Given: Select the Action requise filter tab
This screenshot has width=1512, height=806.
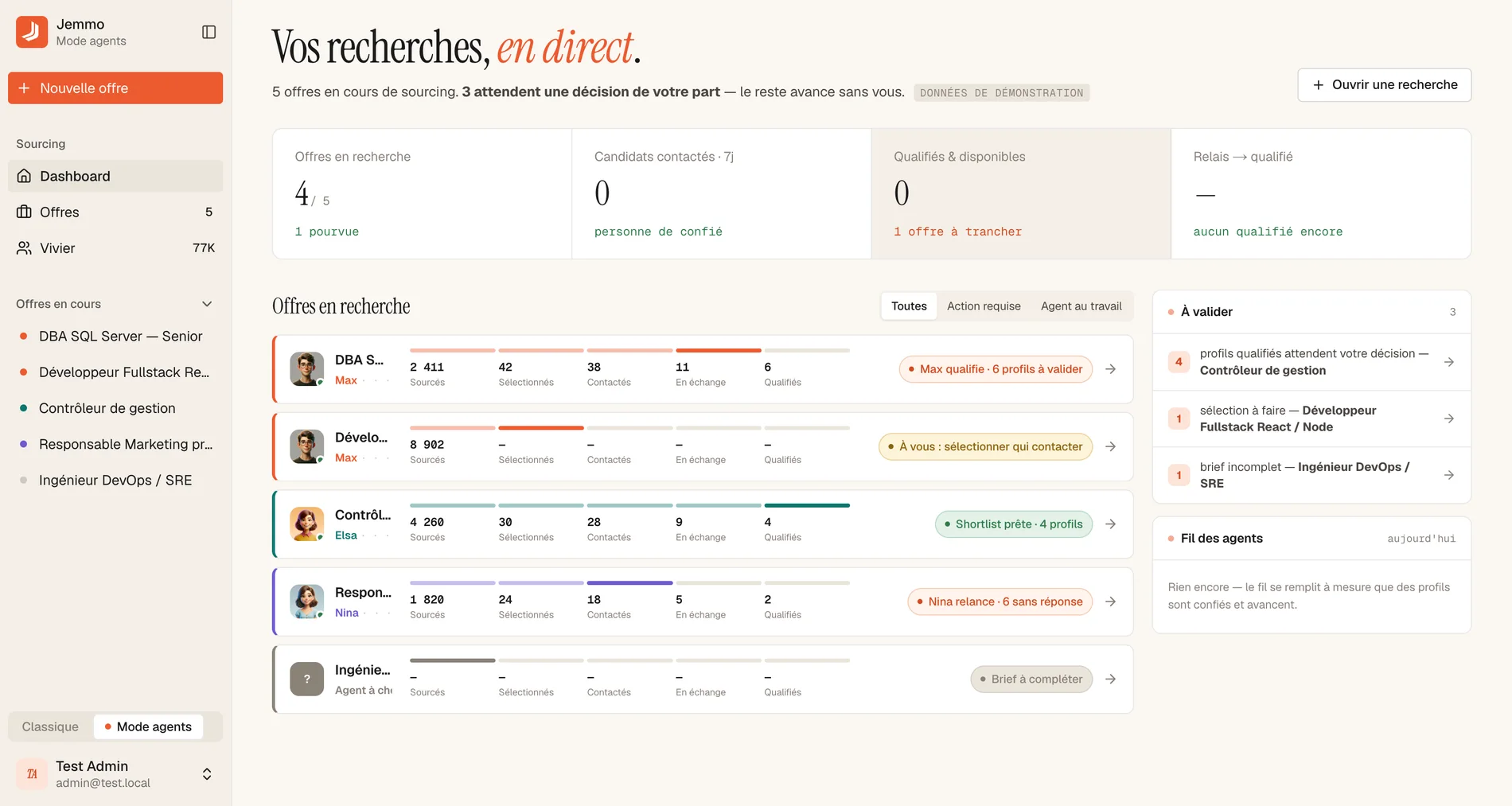Looking at the screenshot, I should pos(984,306).
